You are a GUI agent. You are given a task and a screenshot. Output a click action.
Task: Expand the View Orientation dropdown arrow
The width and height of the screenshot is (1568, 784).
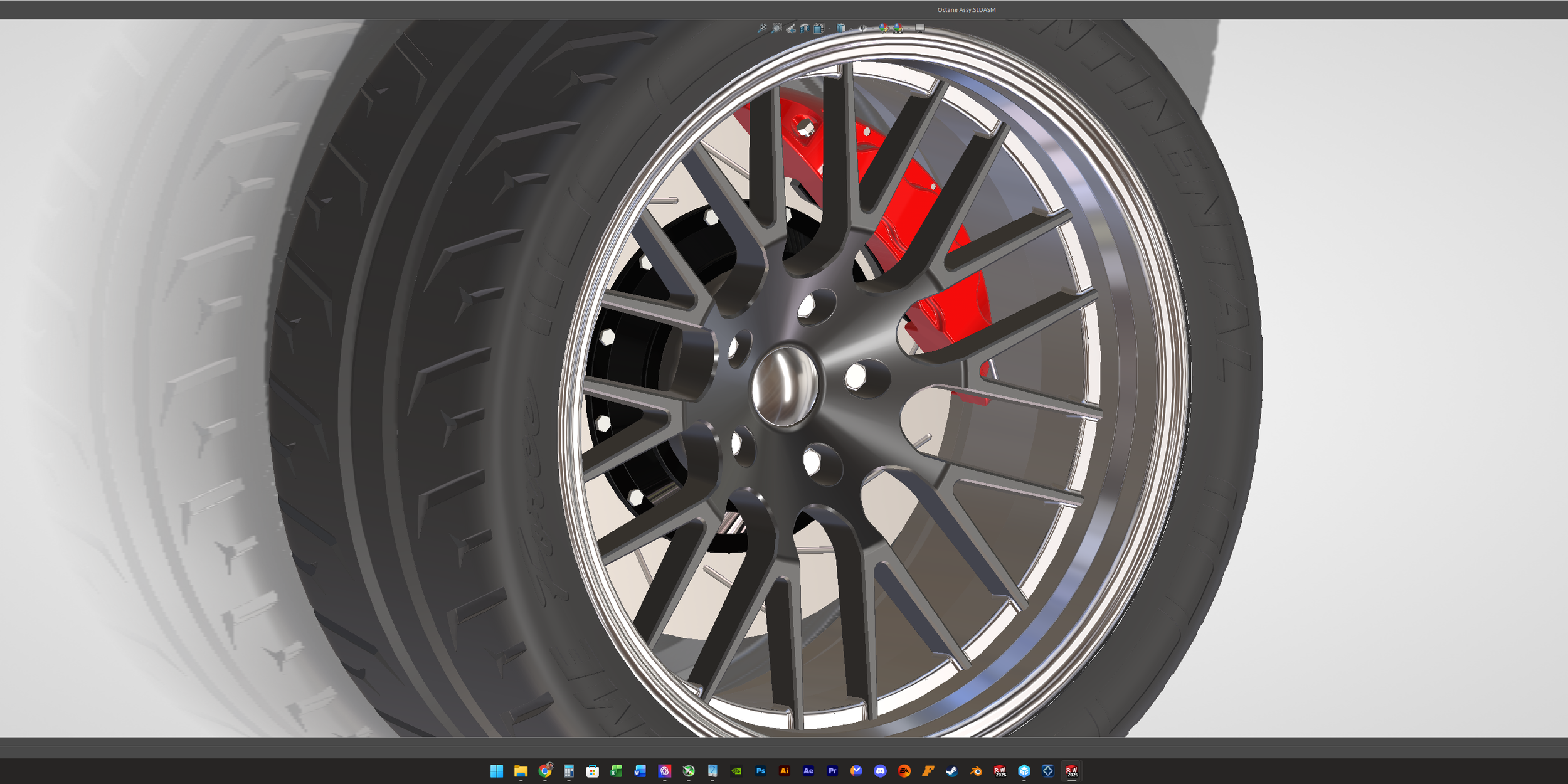(829, 28)
